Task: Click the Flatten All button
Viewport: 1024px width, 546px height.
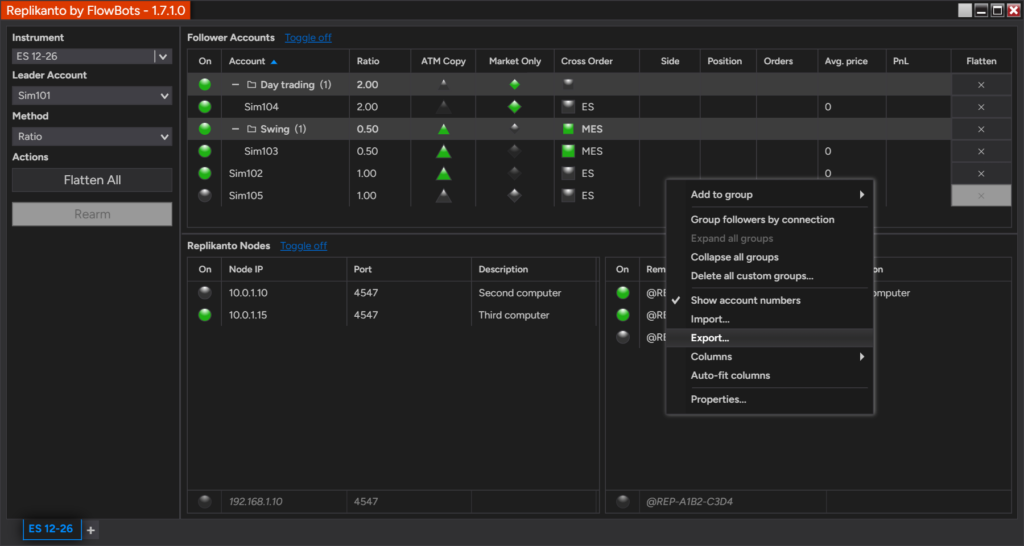Action: point(92,180)
